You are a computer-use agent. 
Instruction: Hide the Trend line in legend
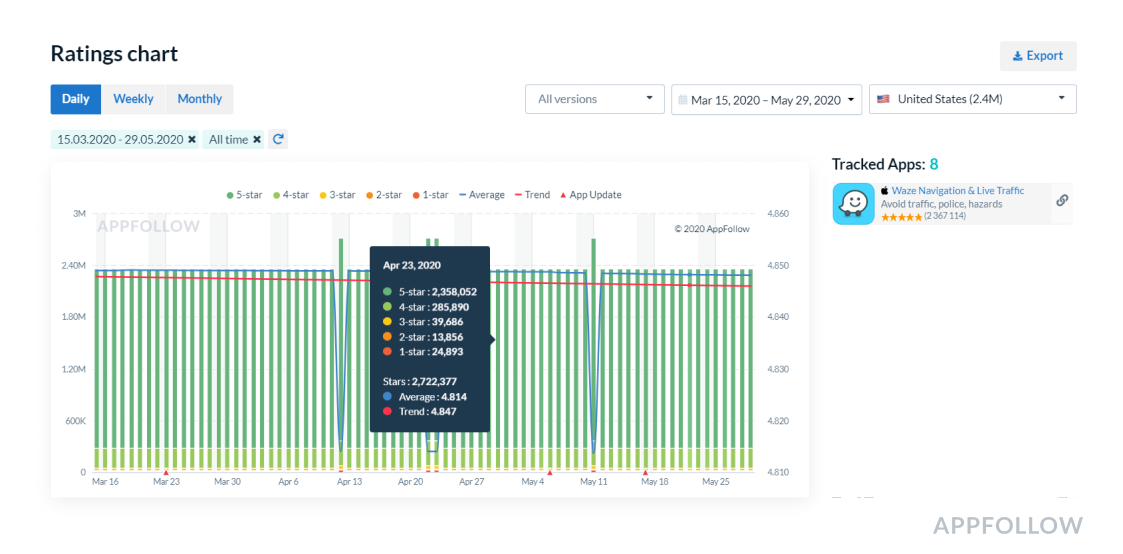[x=532, y=195]
